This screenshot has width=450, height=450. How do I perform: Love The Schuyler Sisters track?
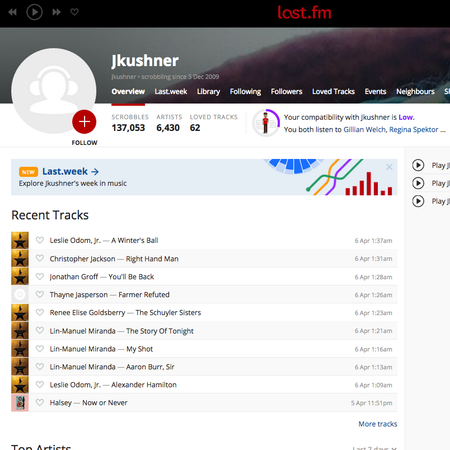(x=40, y=312)
